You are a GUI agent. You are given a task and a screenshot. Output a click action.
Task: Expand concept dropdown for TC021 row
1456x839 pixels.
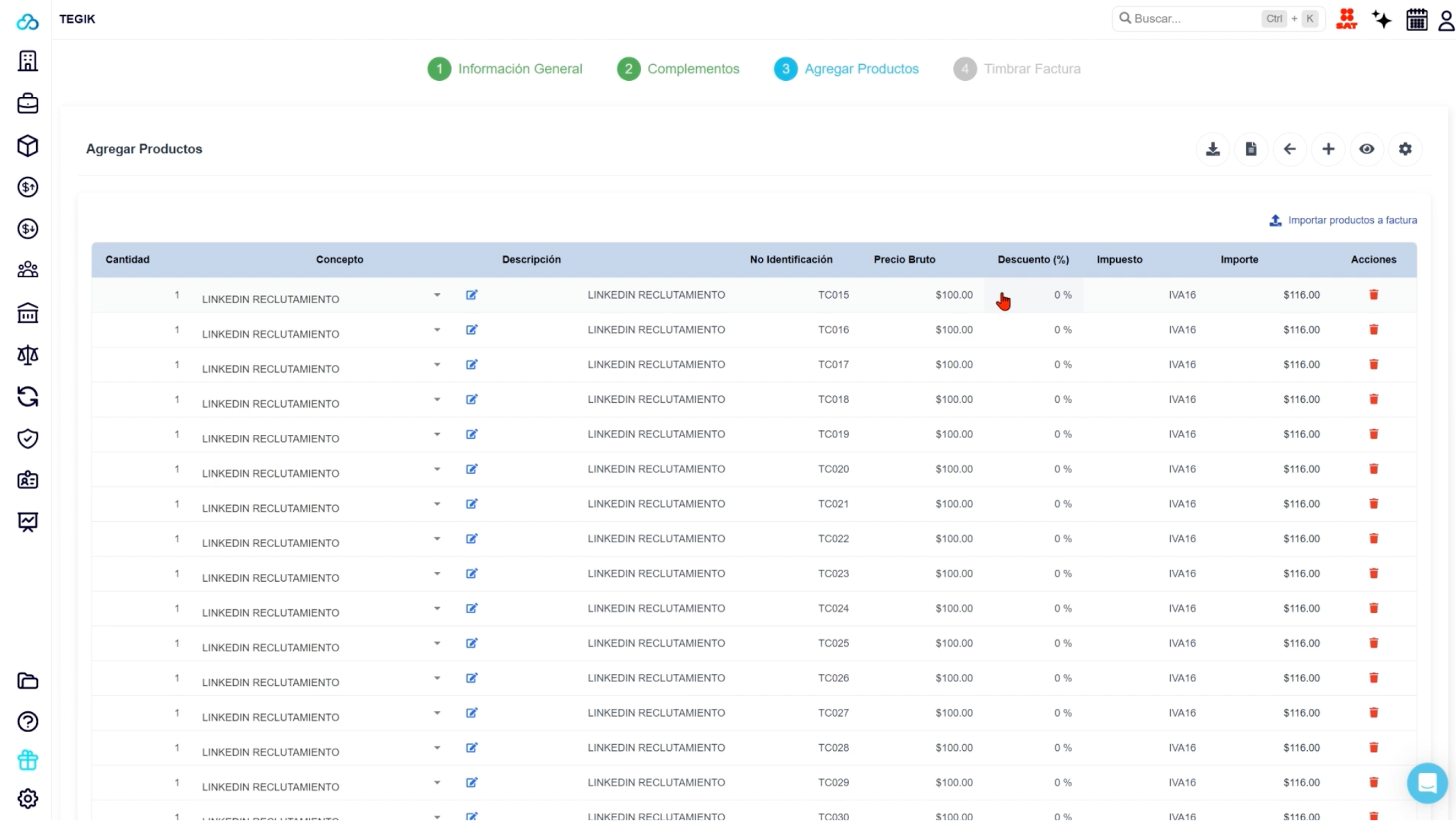pos(437,504)
